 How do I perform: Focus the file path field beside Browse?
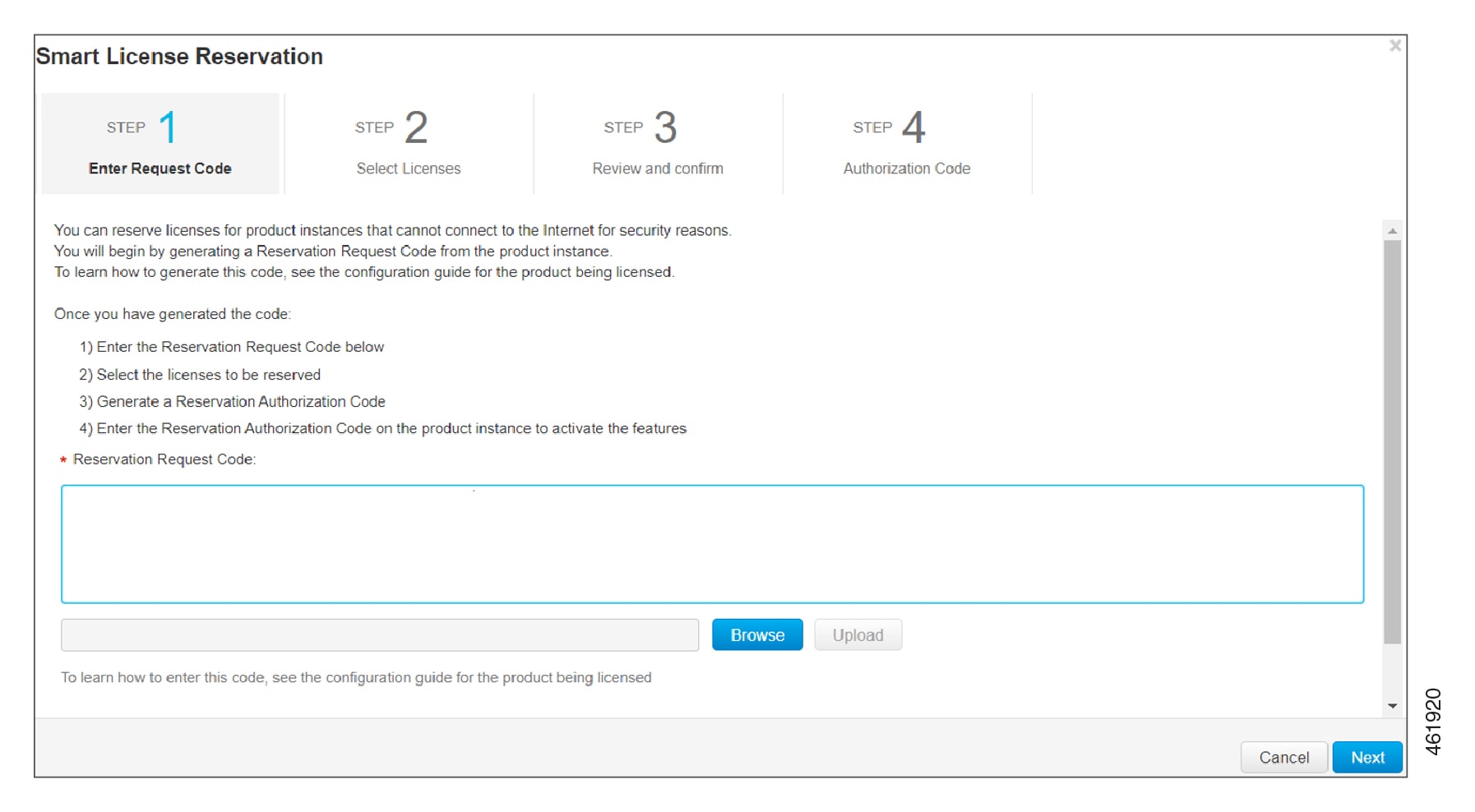[x=380, y=635]
